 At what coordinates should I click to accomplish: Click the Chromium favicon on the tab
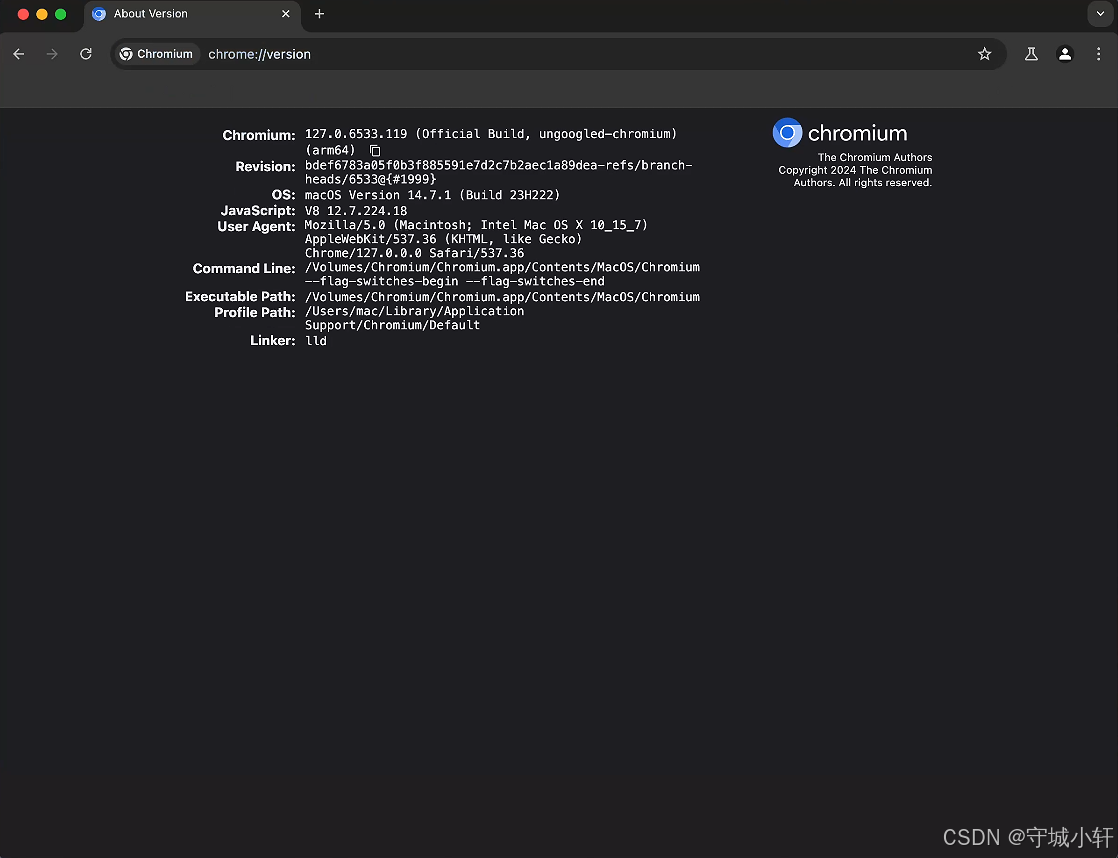pos(98,15)
